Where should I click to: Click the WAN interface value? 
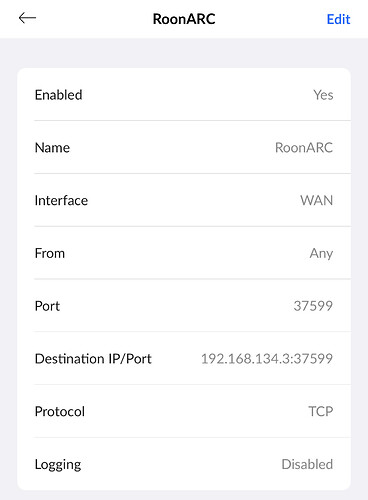(317, 200)
